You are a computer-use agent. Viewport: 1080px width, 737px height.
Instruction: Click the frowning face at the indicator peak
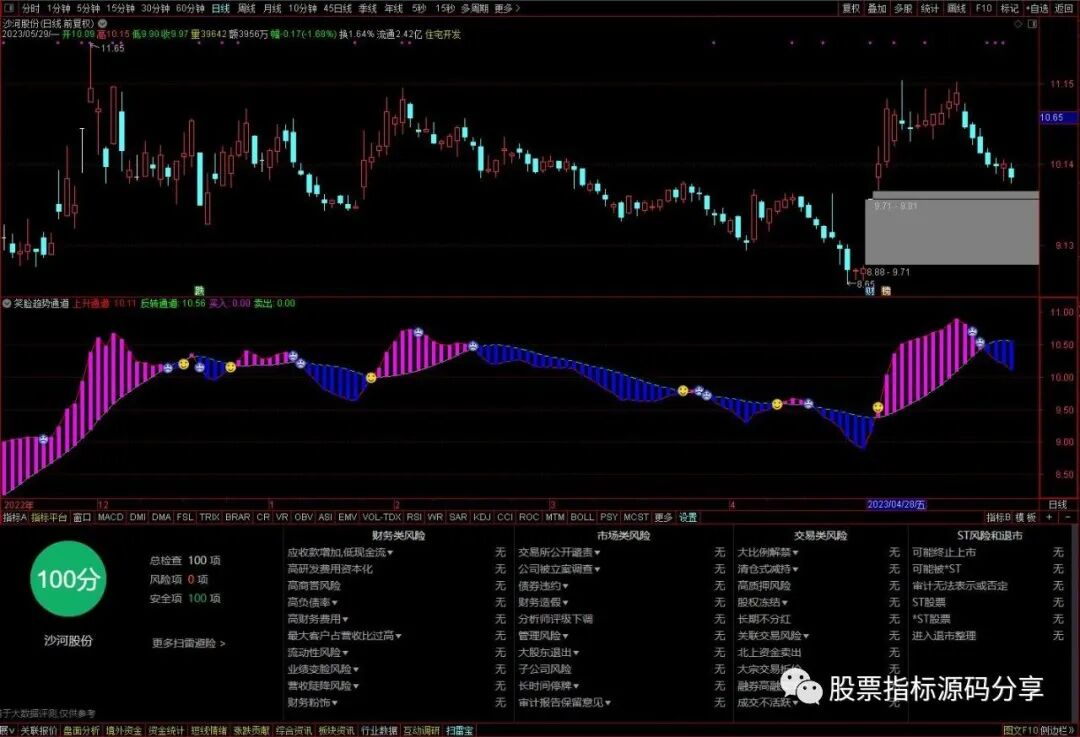[972, 331]
